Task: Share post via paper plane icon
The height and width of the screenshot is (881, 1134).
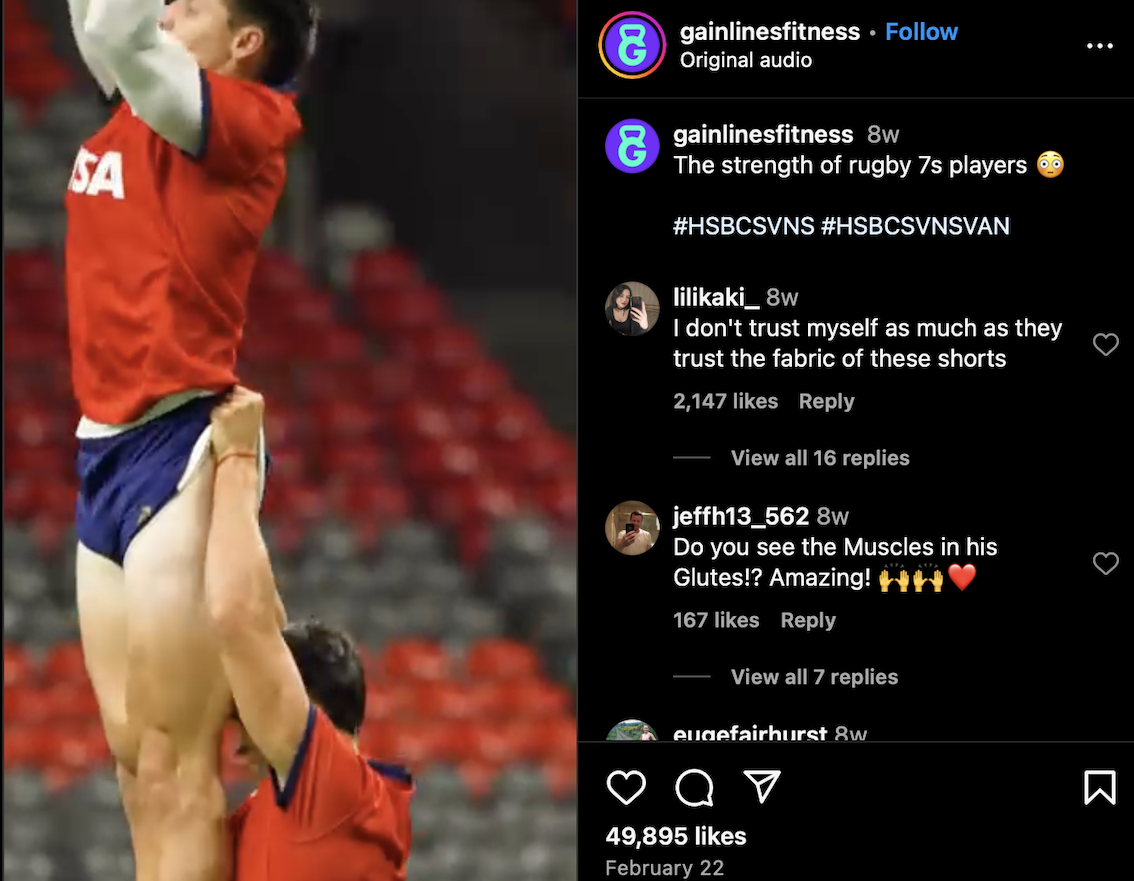Action: [762, 786]
